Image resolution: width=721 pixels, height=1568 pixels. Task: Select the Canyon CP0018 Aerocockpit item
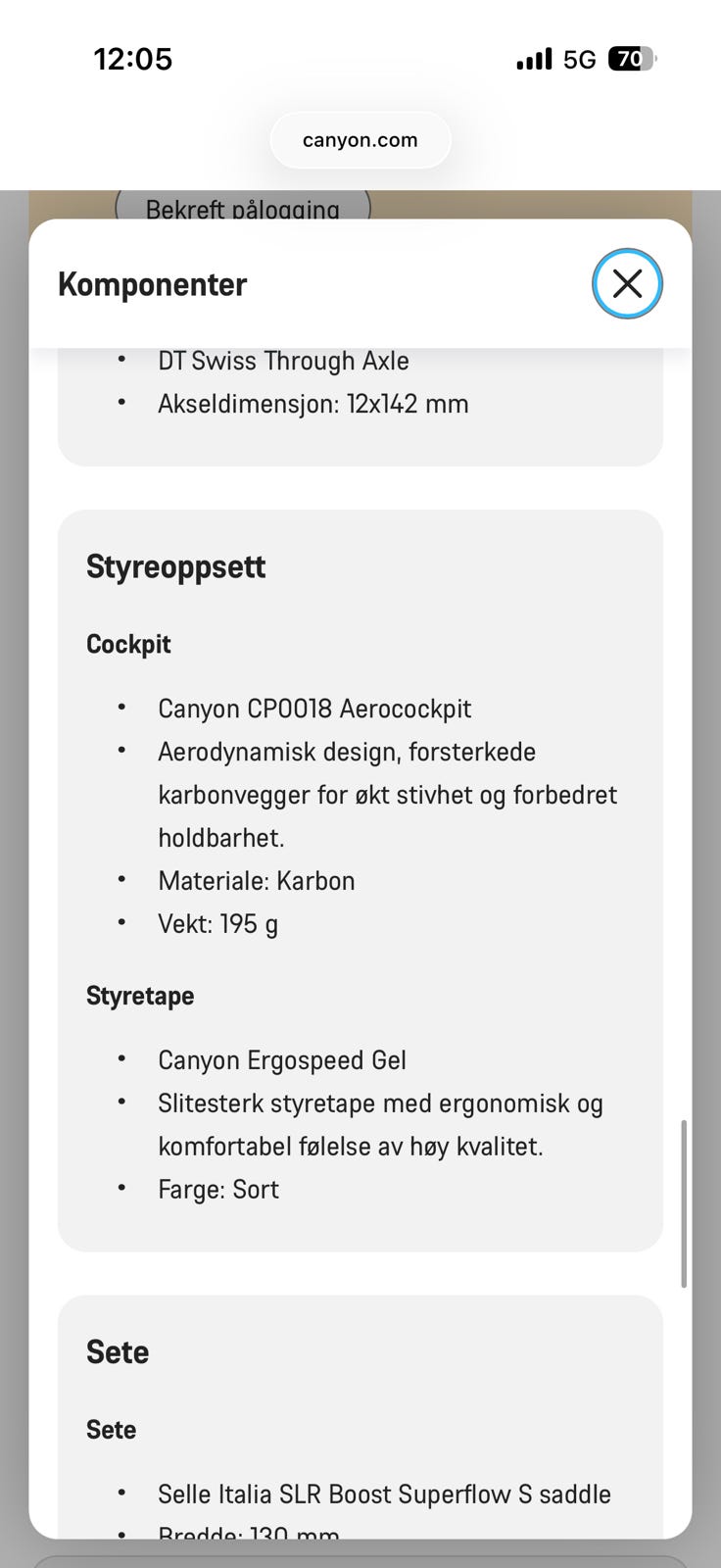(313, 709)
